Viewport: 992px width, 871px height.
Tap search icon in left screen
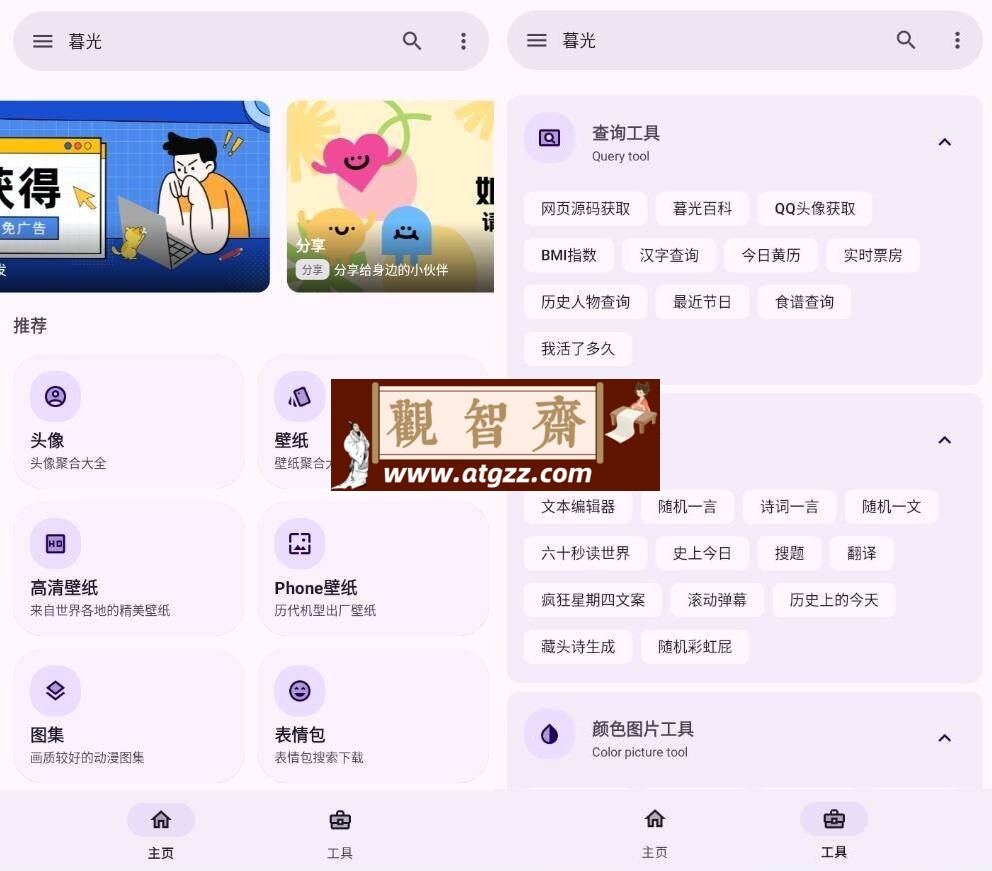coord(412,42)
